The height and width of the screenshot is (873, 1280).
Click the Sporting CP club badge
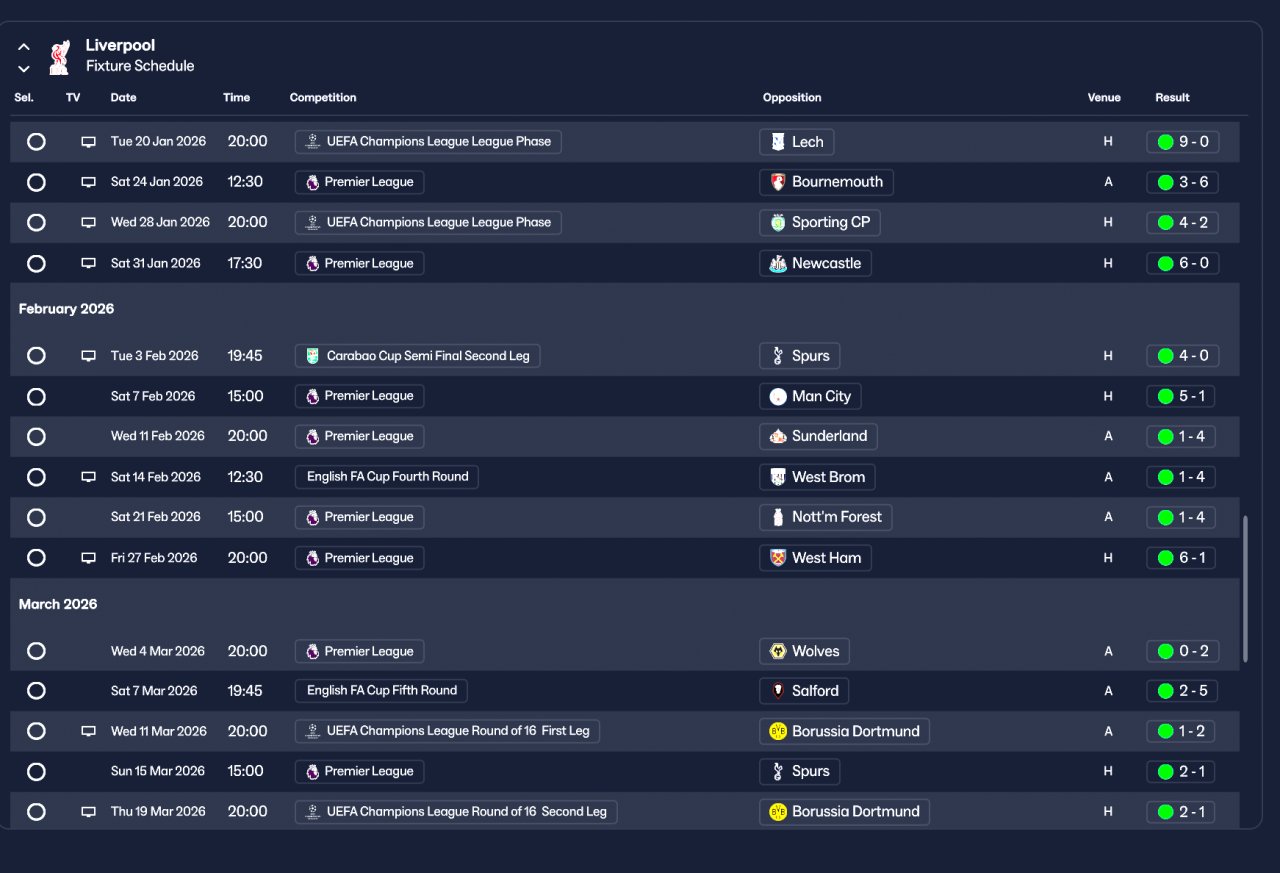click(x=778, y=223)
